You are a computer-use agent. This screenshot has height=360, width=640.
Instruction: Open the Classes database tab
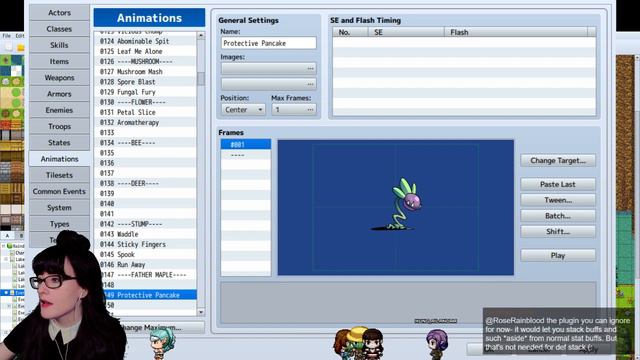coord(59,29)
